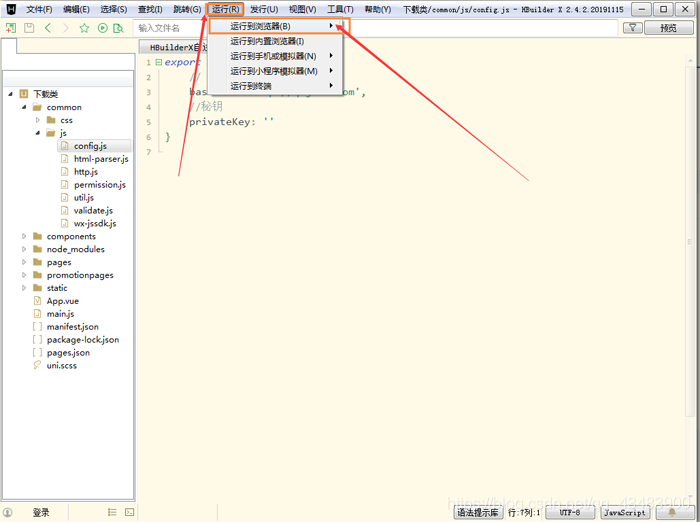Click the 行:7 列:1 position indicator
Screen dimensions: 700x522
coord(524,512)
